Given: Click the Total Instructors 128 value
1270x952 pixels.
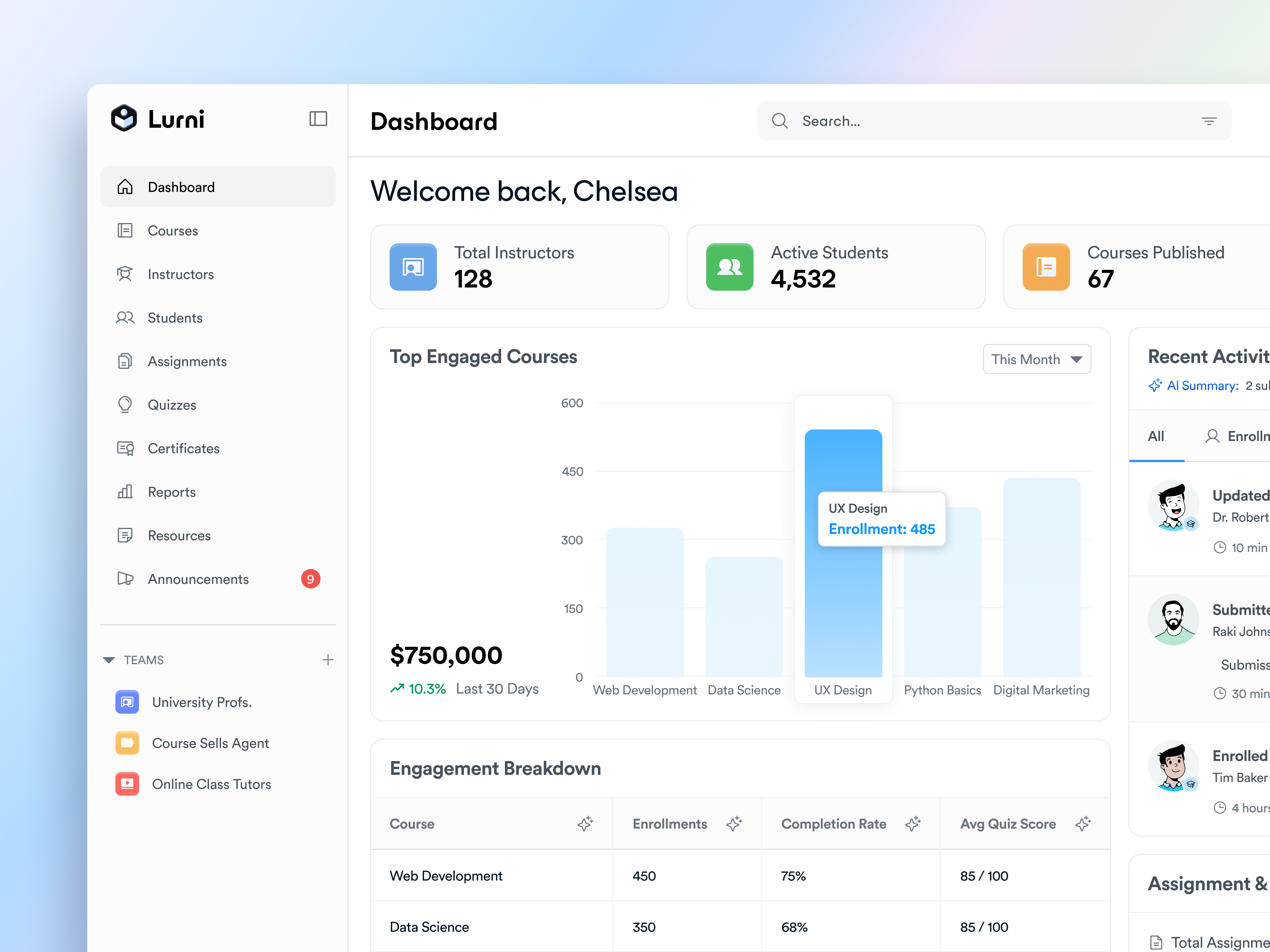Looking at the screenshot, I should coord(473,279).
